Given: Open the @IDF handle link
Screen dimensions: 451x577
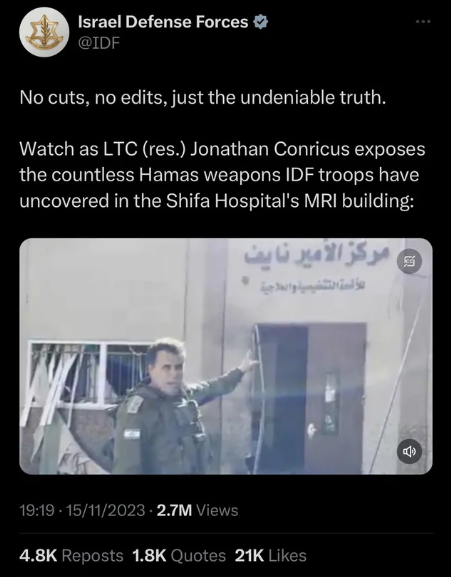Looking at the screenshot, I should click(99, 43).
